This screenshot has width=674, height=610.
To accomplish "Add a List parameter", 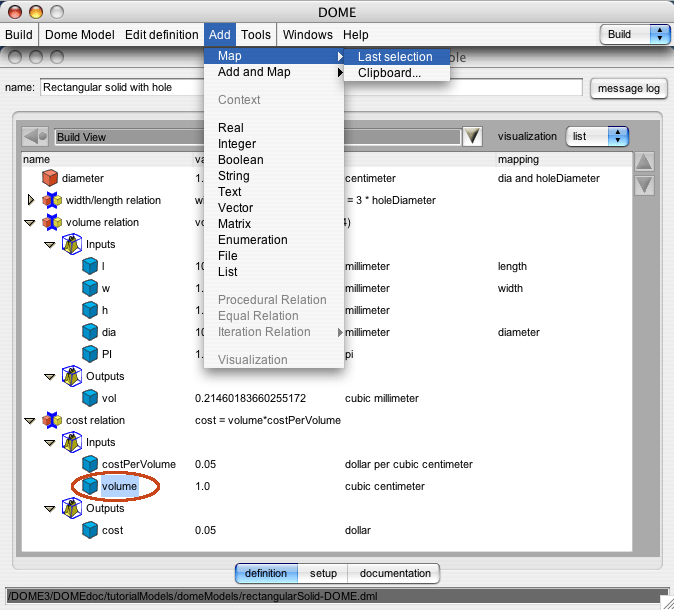I will point(274,272).
